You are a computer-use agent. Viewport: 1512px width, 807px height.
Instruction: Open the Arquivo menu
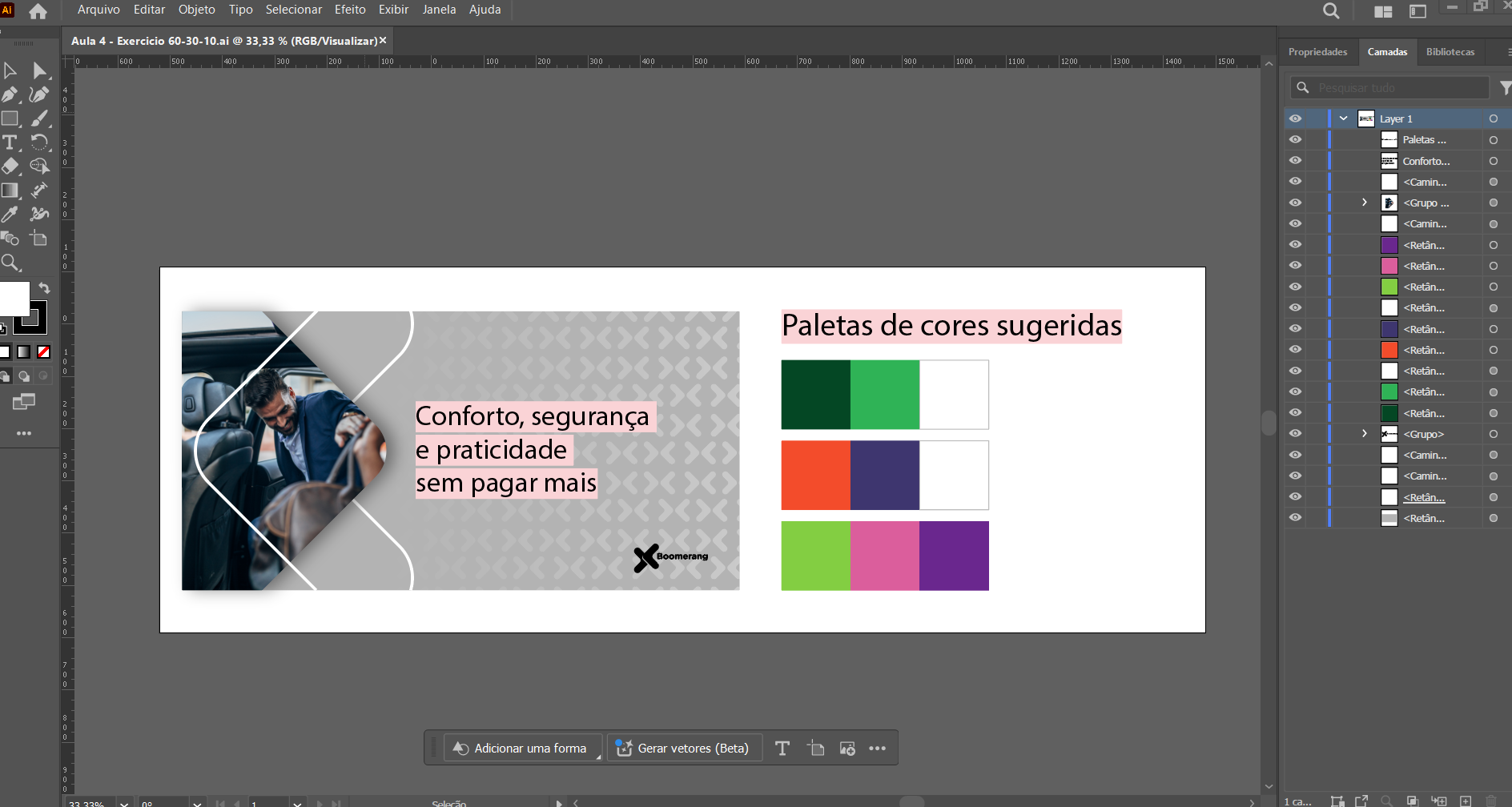click(x=99, y=10)
